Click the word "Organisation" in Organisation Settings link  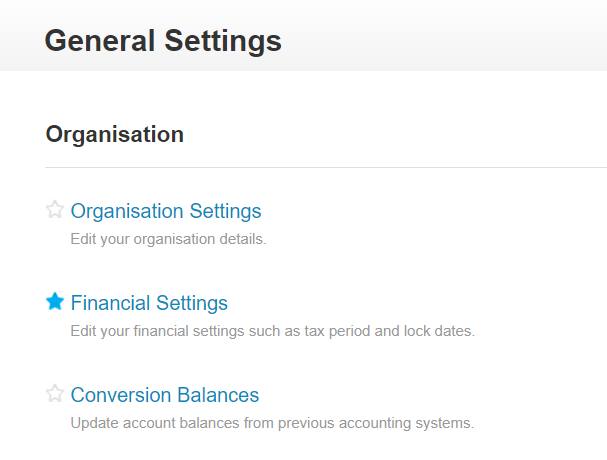[127, 211]
